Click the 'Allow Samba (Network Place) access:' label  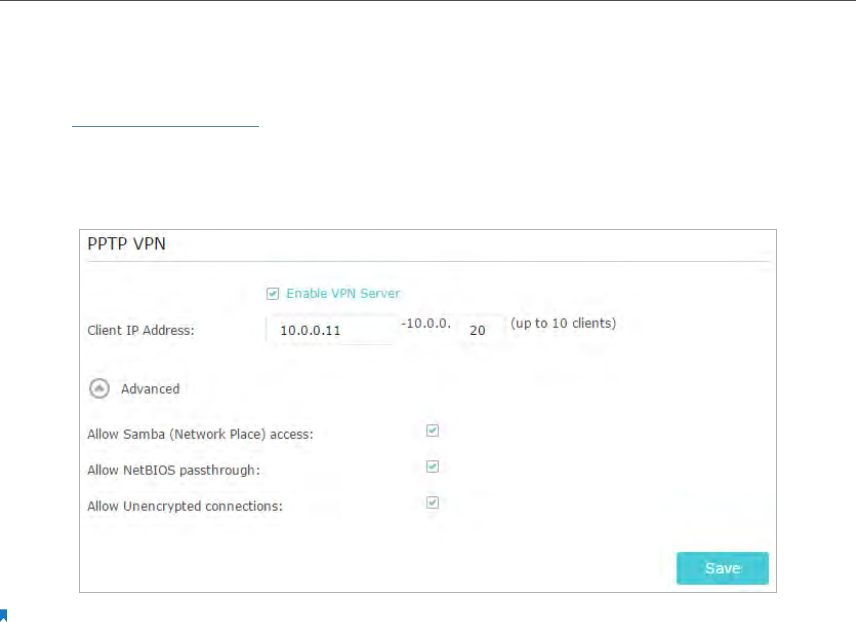click(200, 434)
